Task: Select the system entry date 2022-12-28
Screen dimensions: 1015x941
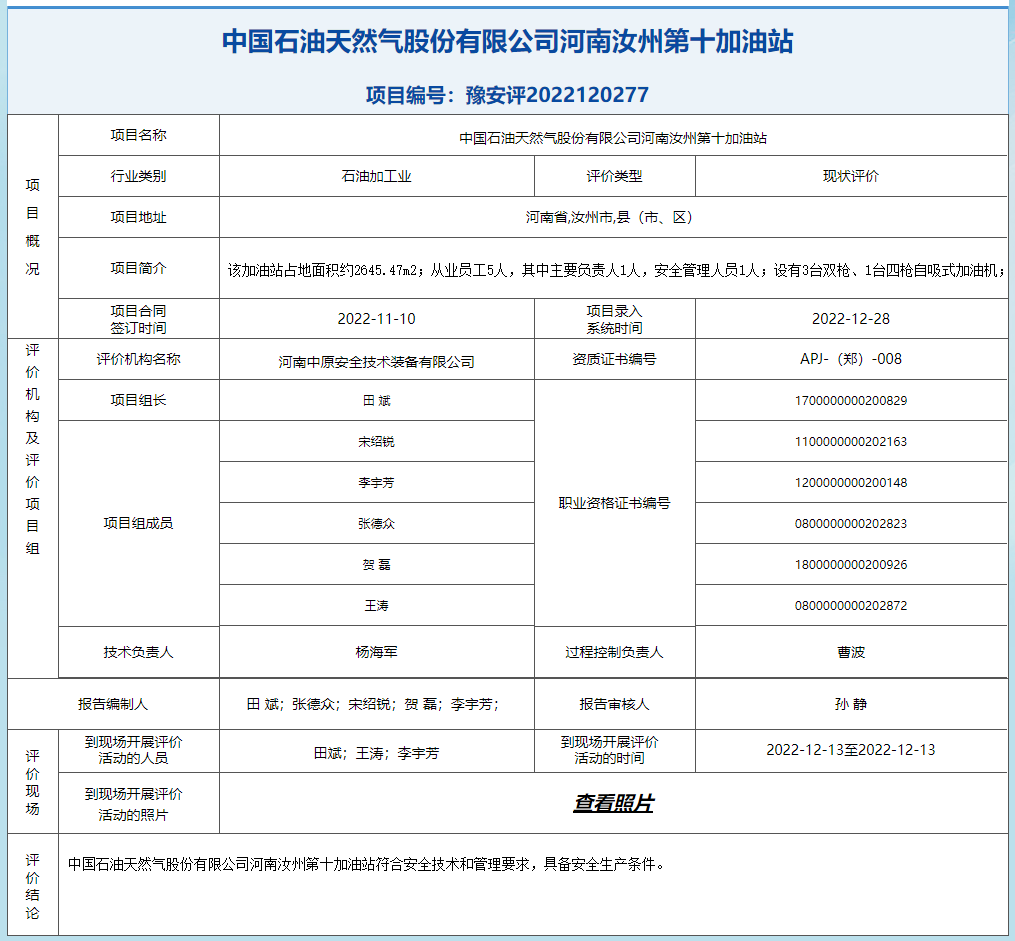Action: 851,319
